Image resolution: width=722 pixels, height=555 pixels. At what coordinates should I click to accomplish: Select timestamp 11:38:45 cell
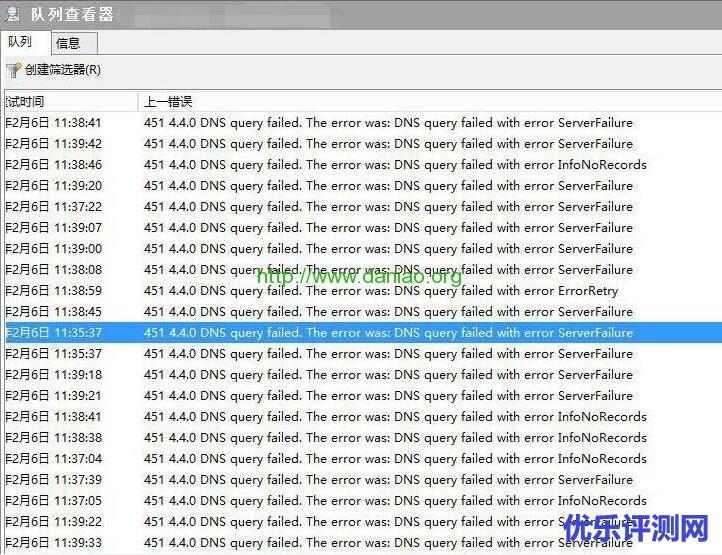tap(53, 312)
